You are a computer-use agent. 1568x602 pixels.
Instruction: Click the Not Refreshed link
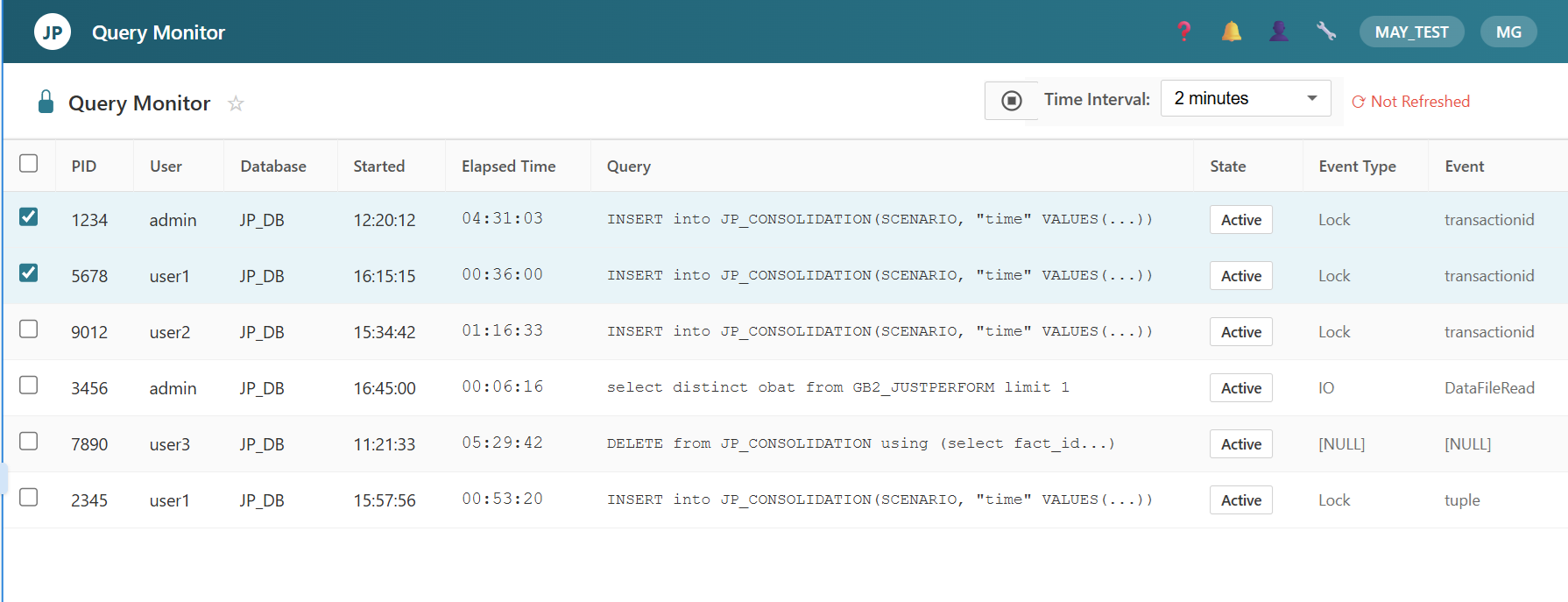pyautogui.click(x=1410, y=102)
